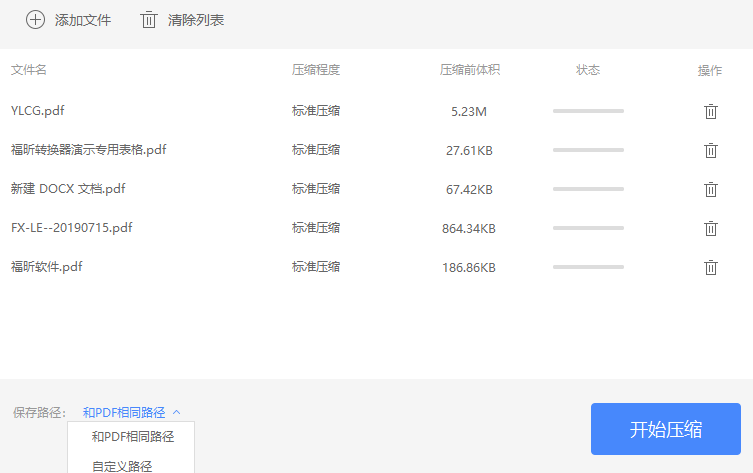The height and width of the screenshot is (473, 753).
Task: Remove 福昕软件.pdf using trash icon
Action: click(x=711, y=267)
